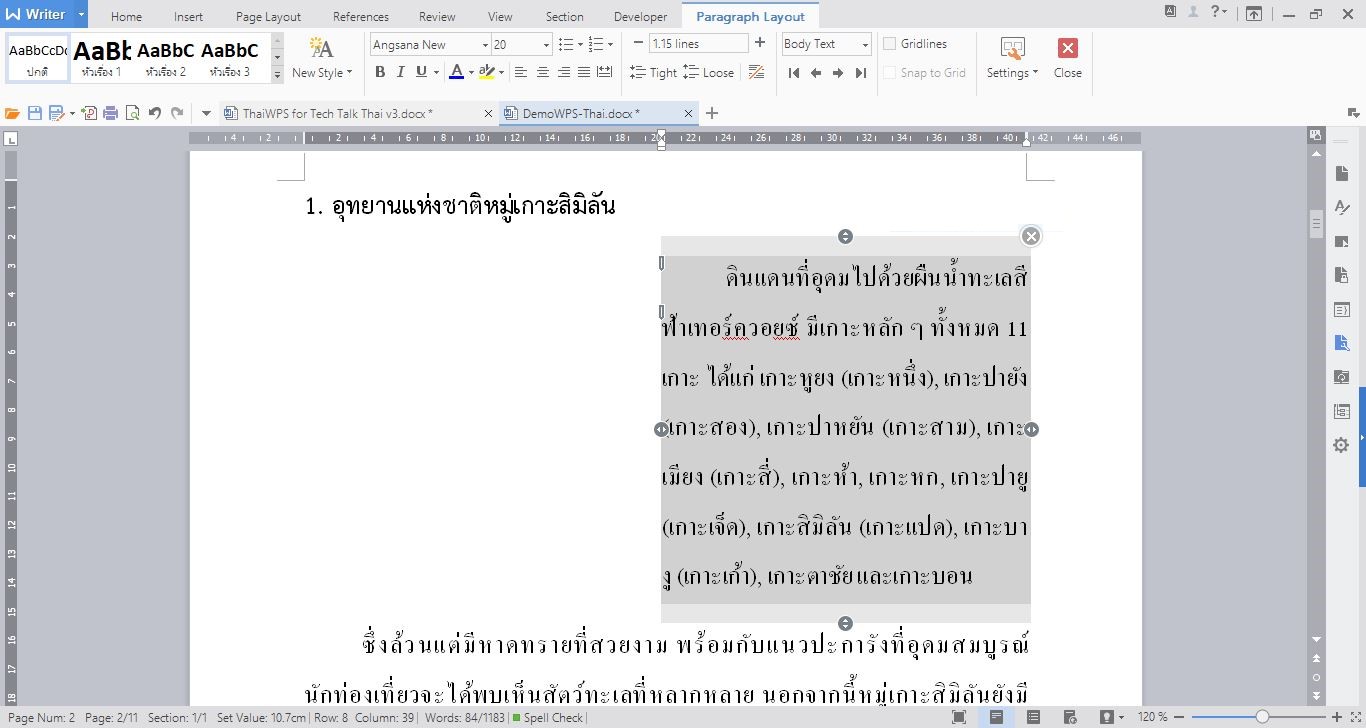Screen dimensions: 1366x728
Task: Click the Loose spacing button
Action: tap(709, 72)
